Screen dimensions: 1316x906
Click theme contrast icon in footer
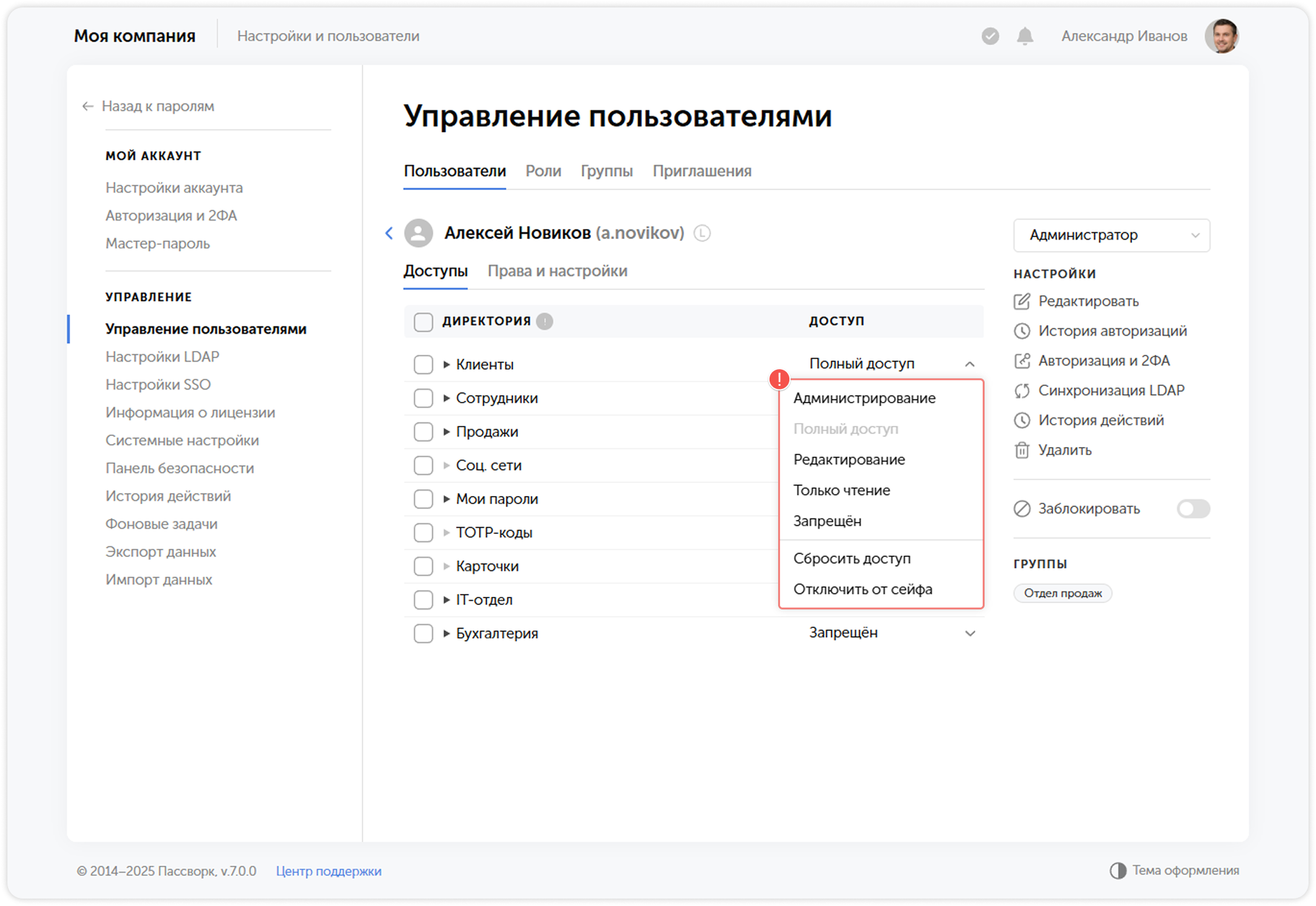point(1118,871)
